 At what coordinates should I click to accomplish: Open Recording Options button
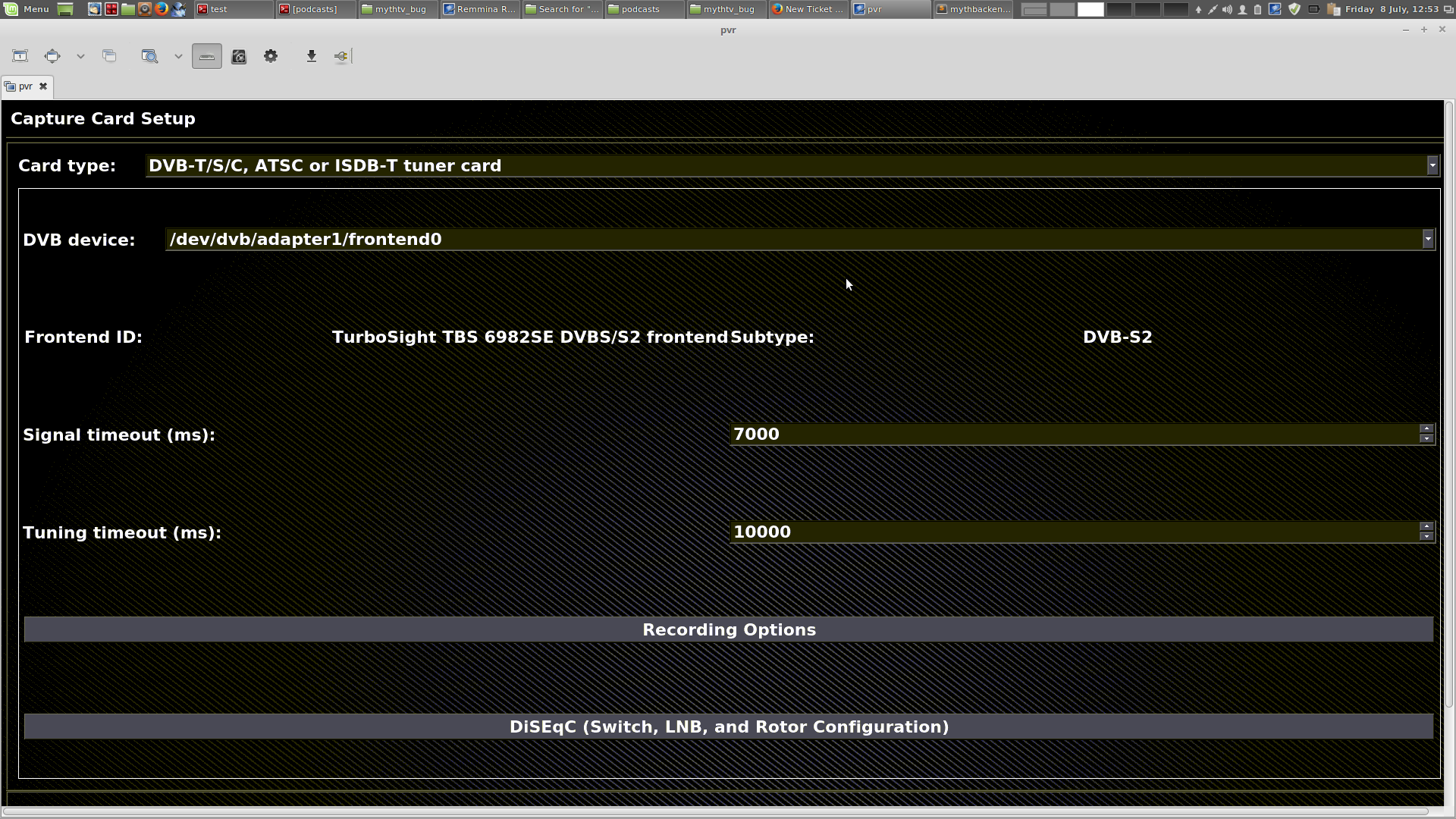(728, 629)
